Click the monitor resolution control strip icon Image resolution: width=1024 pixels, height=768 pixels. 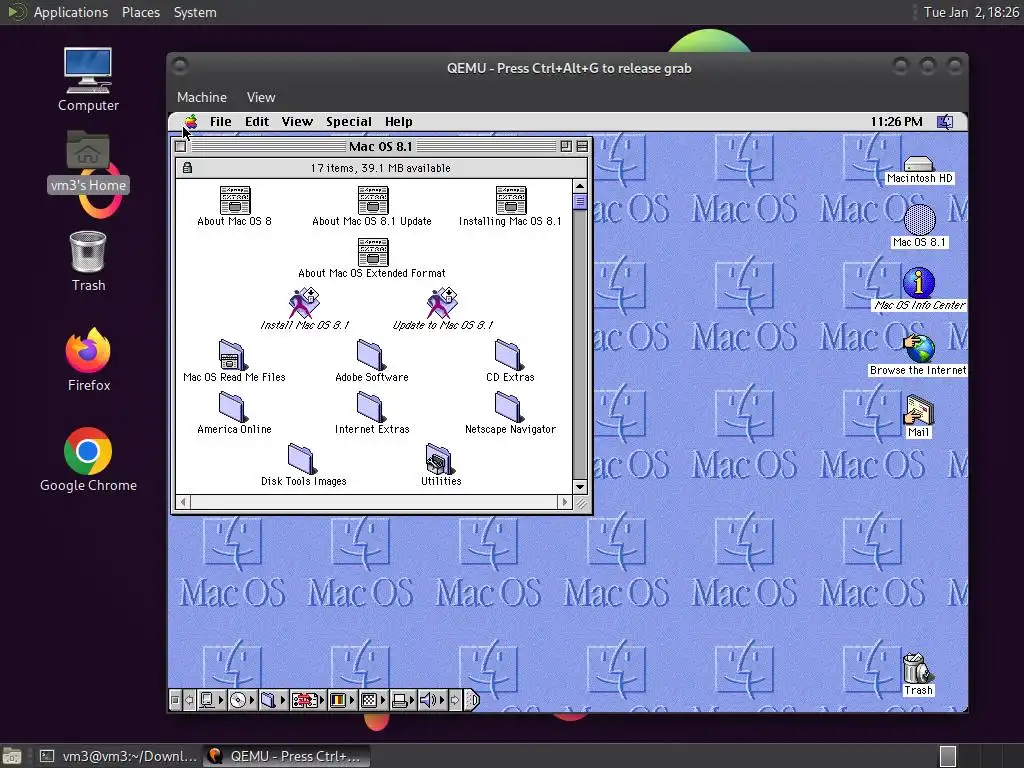click(x=369, y=701)
